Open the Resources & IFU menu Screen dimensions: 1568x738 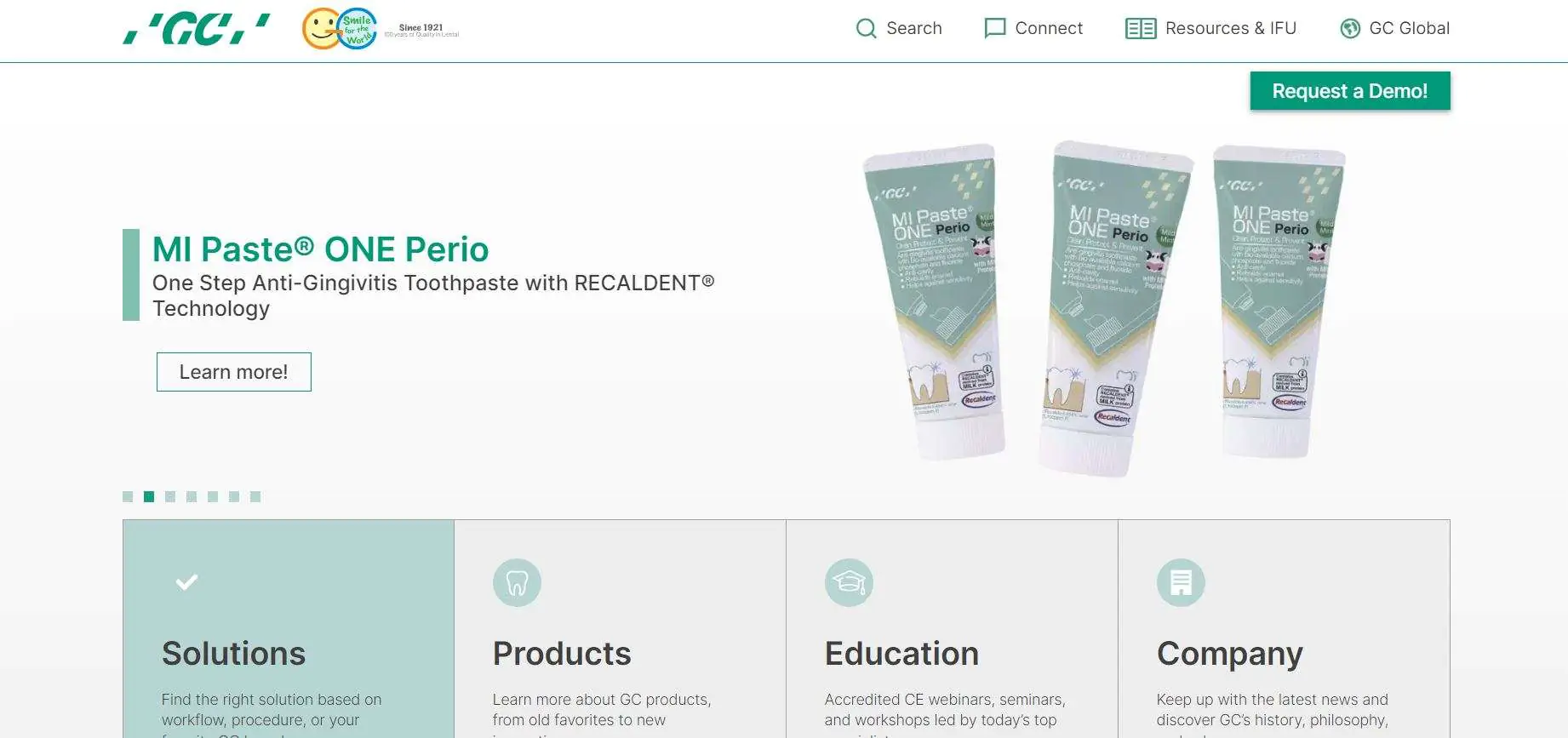tap(1210, 28)
